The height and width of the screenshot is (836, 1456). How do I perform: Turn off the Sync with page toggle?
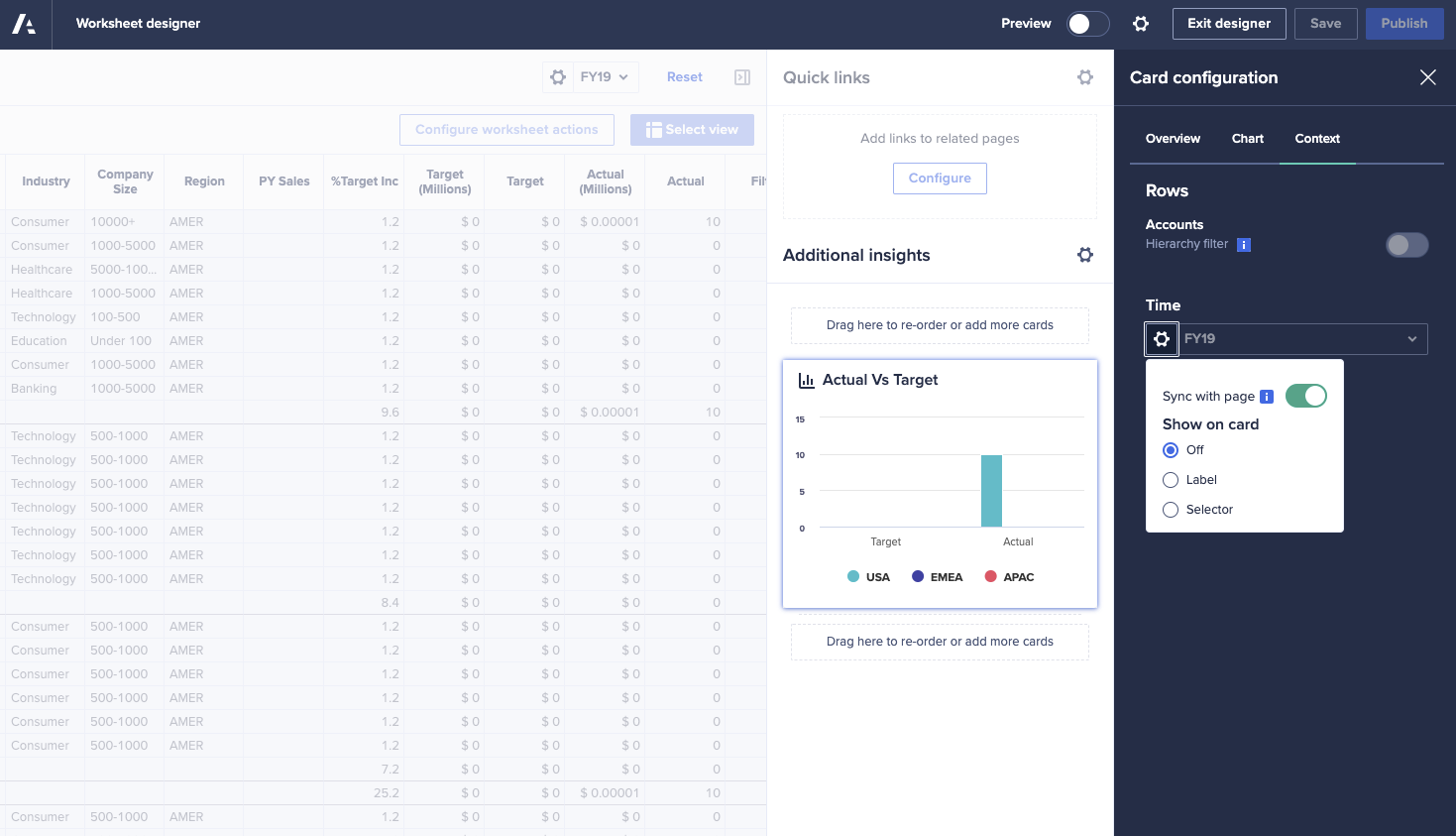pos(1305,396)
